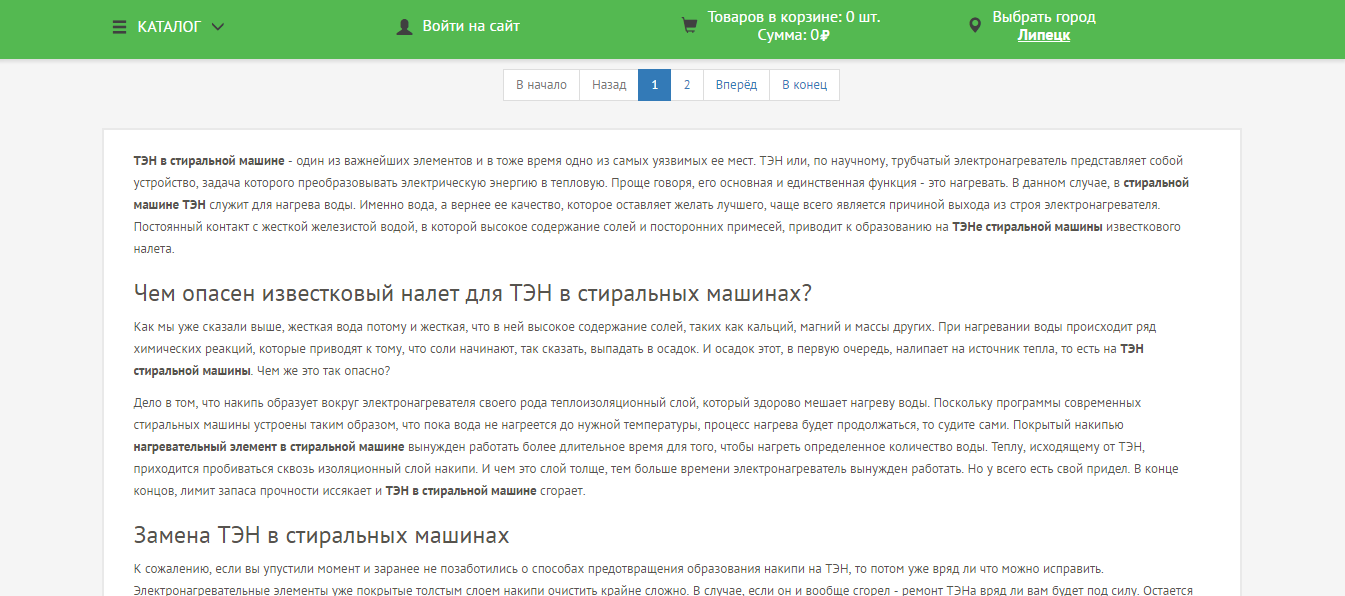Jump to last page via В конец

coord(803,84)
